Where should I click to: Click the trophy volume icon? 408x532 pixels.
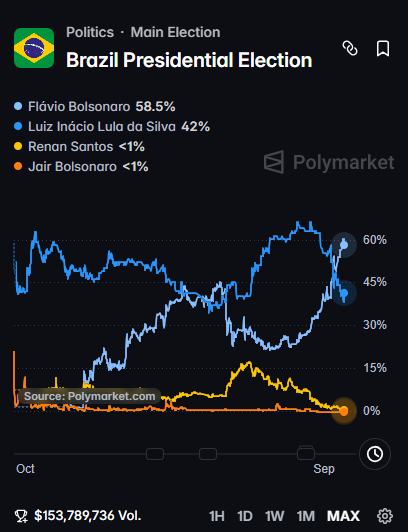click(21, 516)
